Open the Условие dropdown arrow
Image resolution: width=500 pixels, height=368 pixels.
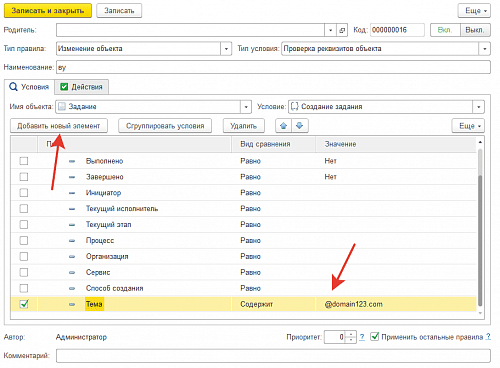pos(478,107)
